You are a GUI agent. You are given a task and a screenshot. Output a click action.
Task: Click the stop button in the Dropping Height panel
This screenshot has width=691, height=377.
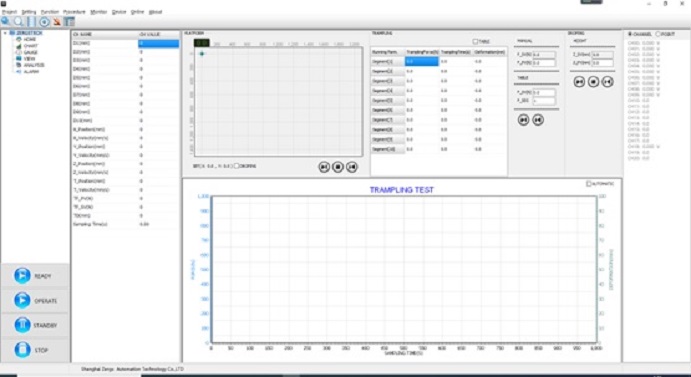tap(593, 82)
